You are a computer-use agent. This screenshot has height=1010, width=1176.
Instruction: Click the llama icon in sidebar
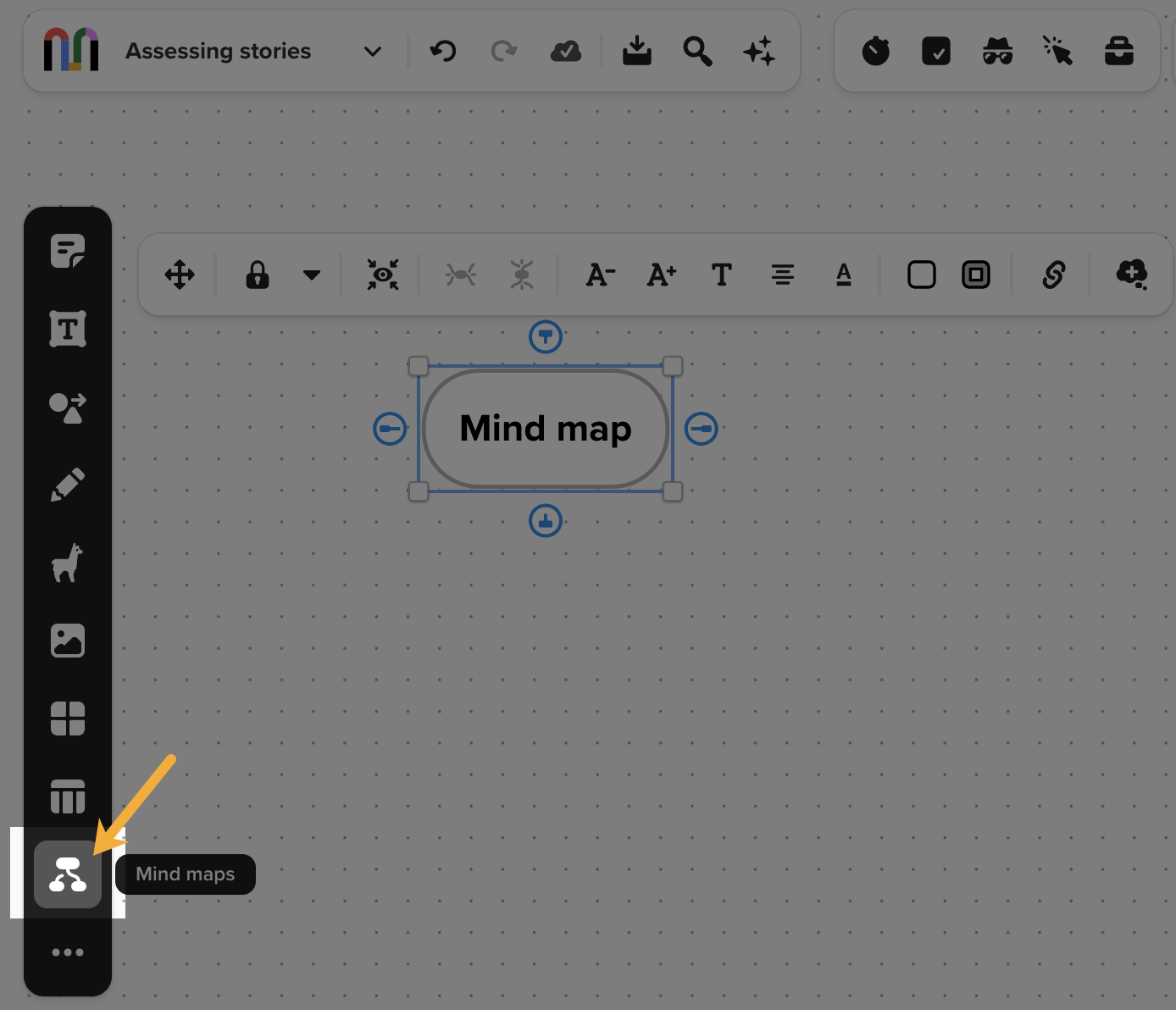(68, 563)
